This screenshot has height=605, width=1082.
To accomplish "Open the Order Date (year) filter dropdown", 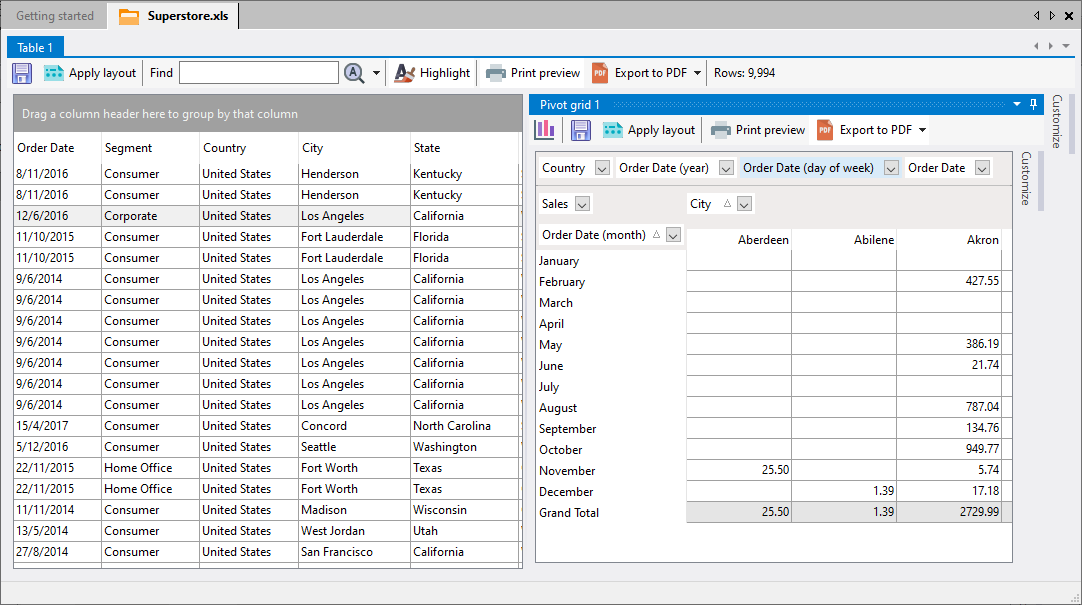I will click(726, 168).
